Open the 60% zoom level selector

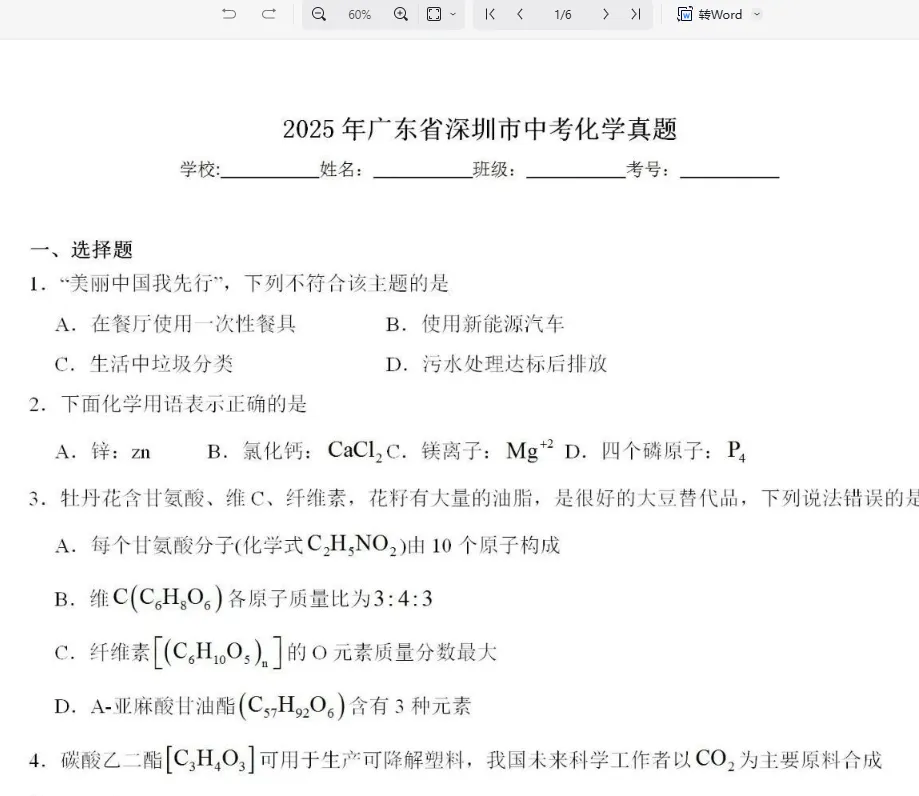(x=360, y=15)
